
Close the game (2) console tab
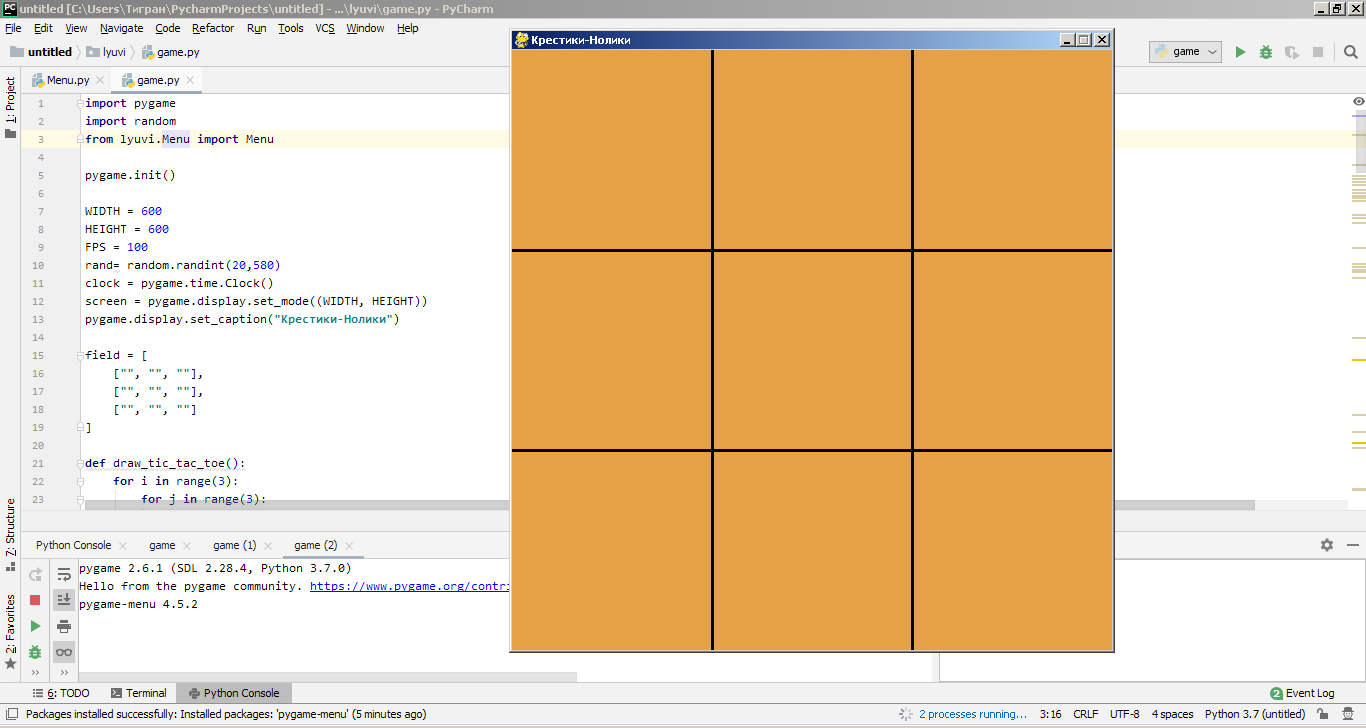pos(348,546)
